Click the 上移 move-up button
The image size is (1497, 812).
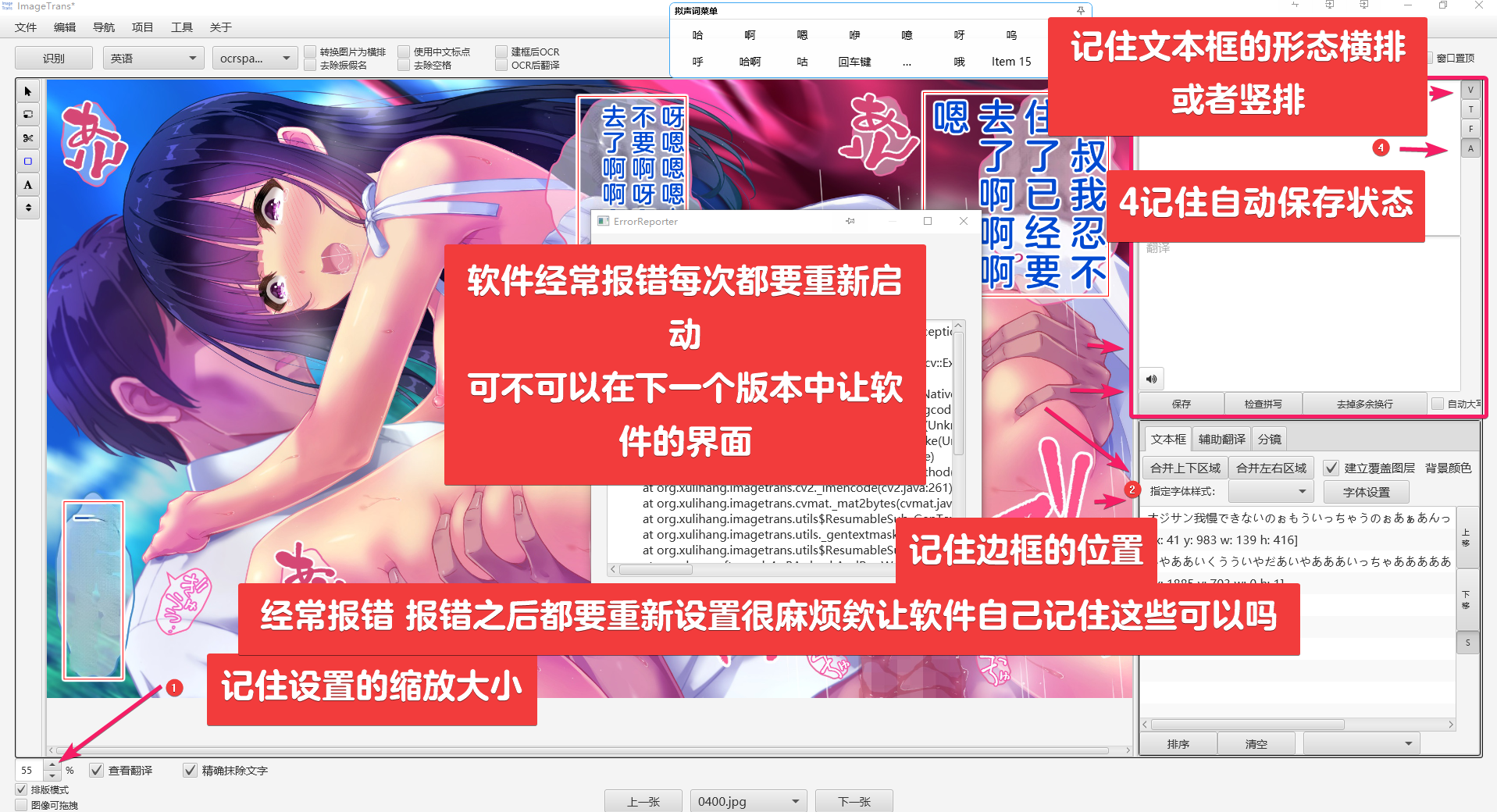coord(1467,537)
